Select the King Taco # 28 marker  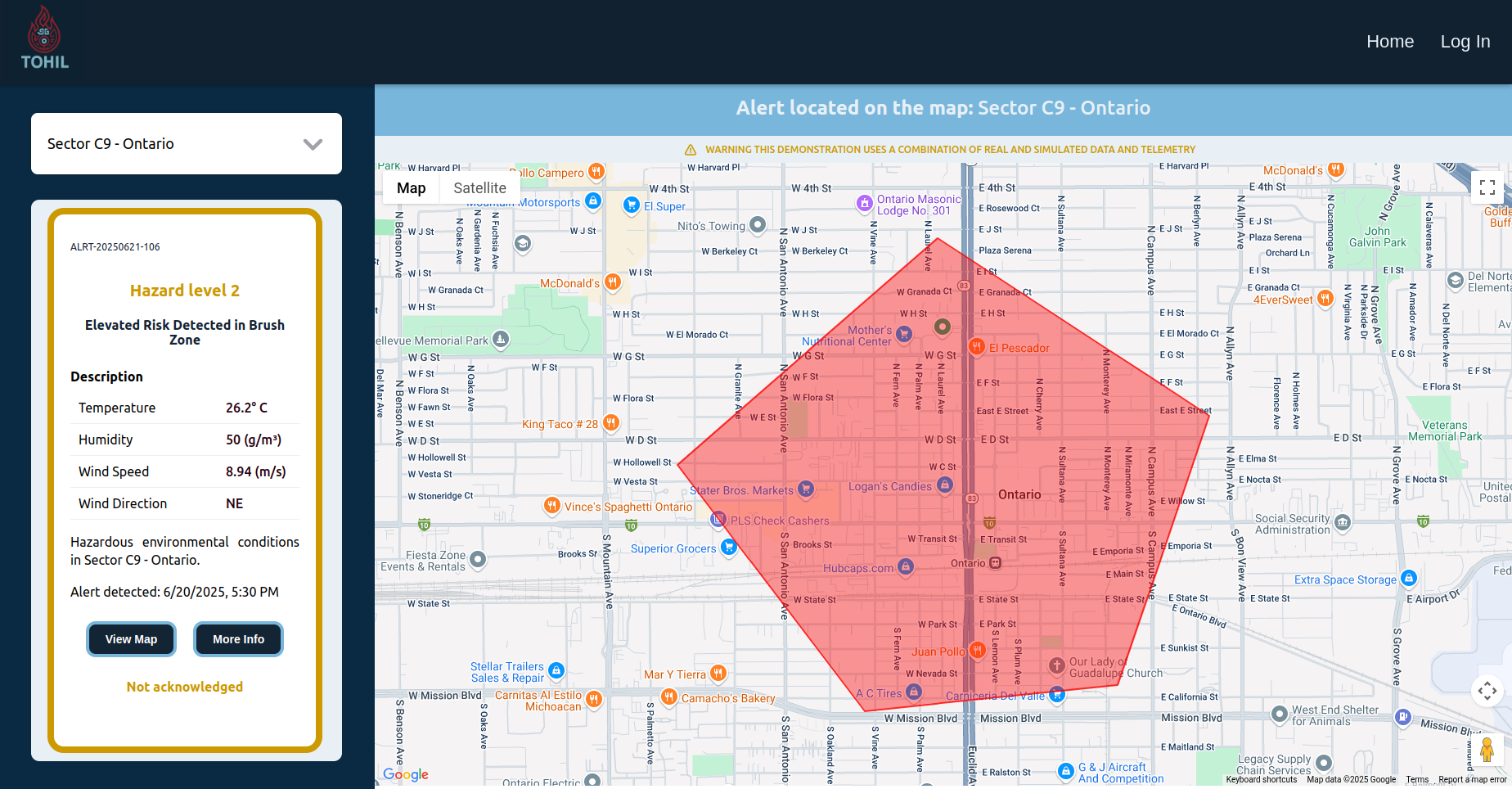click(611, 422)
